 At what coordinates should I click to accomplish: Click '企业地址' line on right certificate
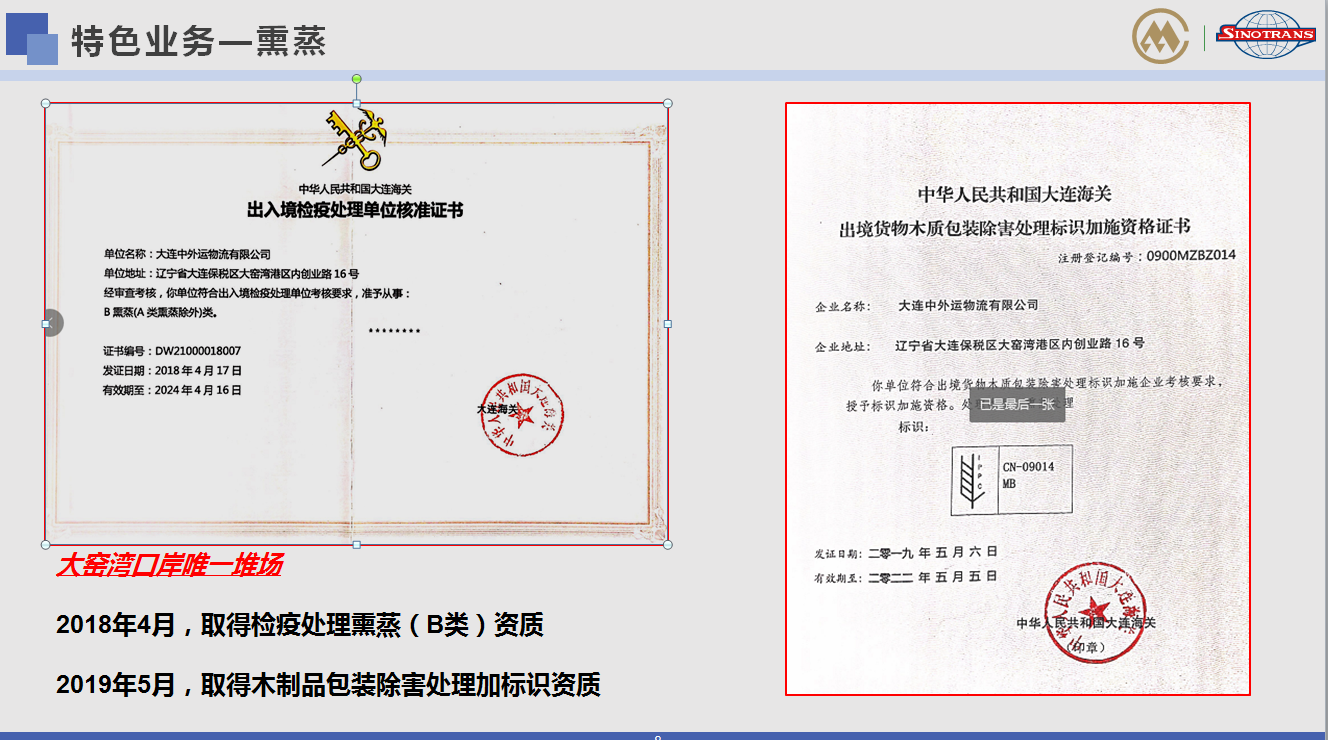click(x=980, y=344)
